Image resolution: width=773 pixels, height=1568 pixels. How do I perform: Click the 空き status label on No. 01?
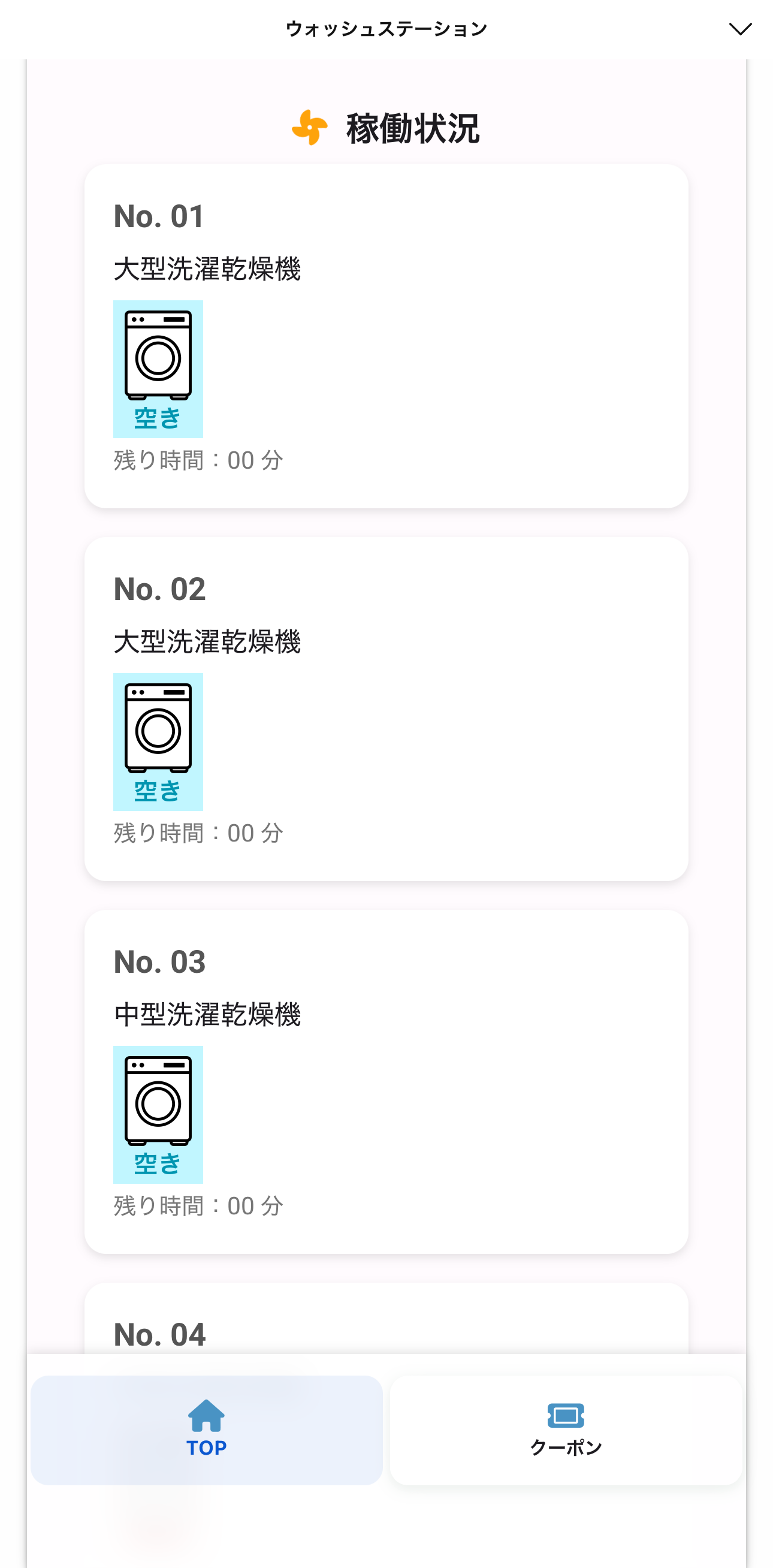pos(158,418)
